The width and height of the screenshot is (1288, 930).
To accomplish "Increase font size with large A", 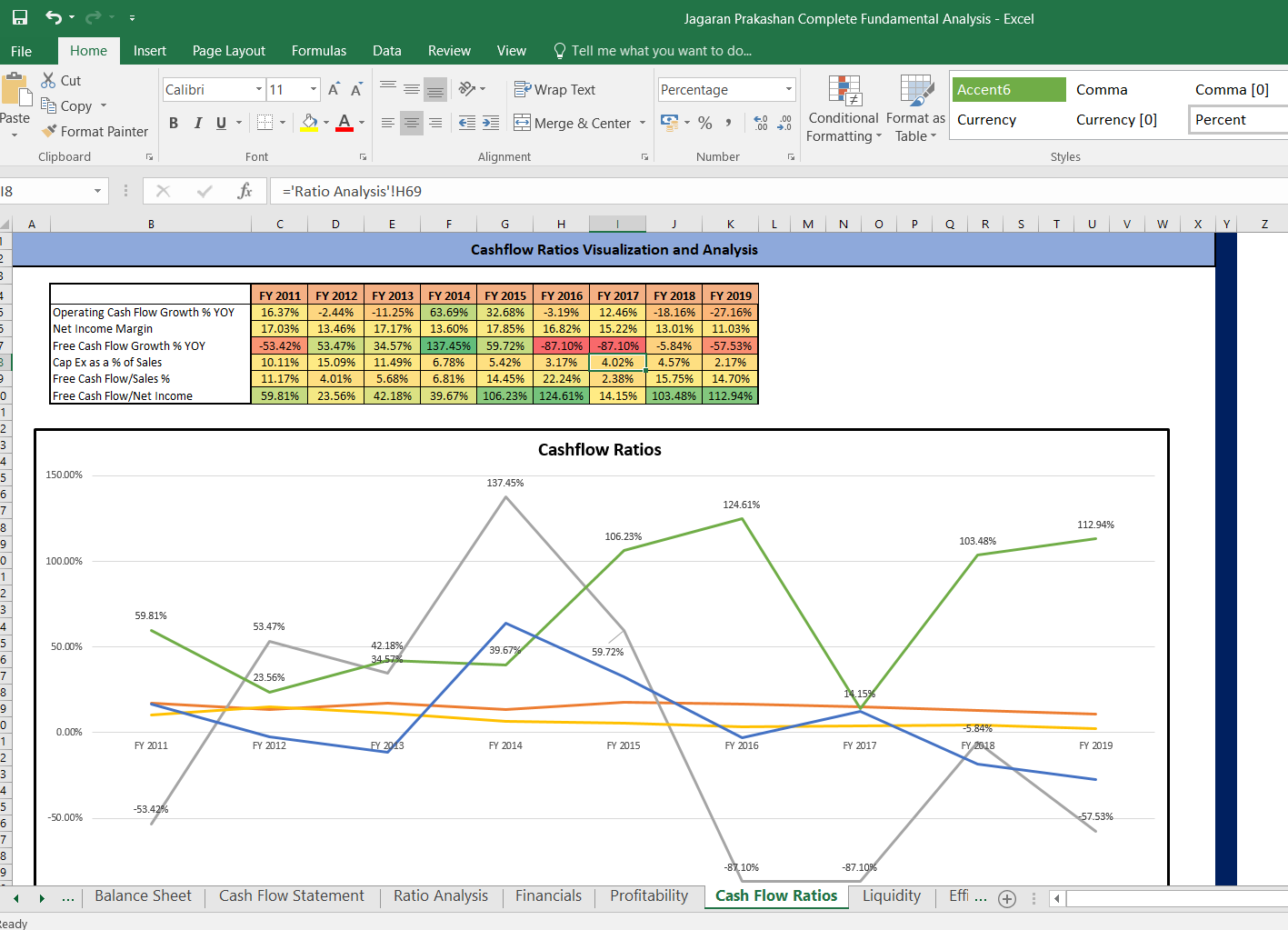I will coord(334,89).
